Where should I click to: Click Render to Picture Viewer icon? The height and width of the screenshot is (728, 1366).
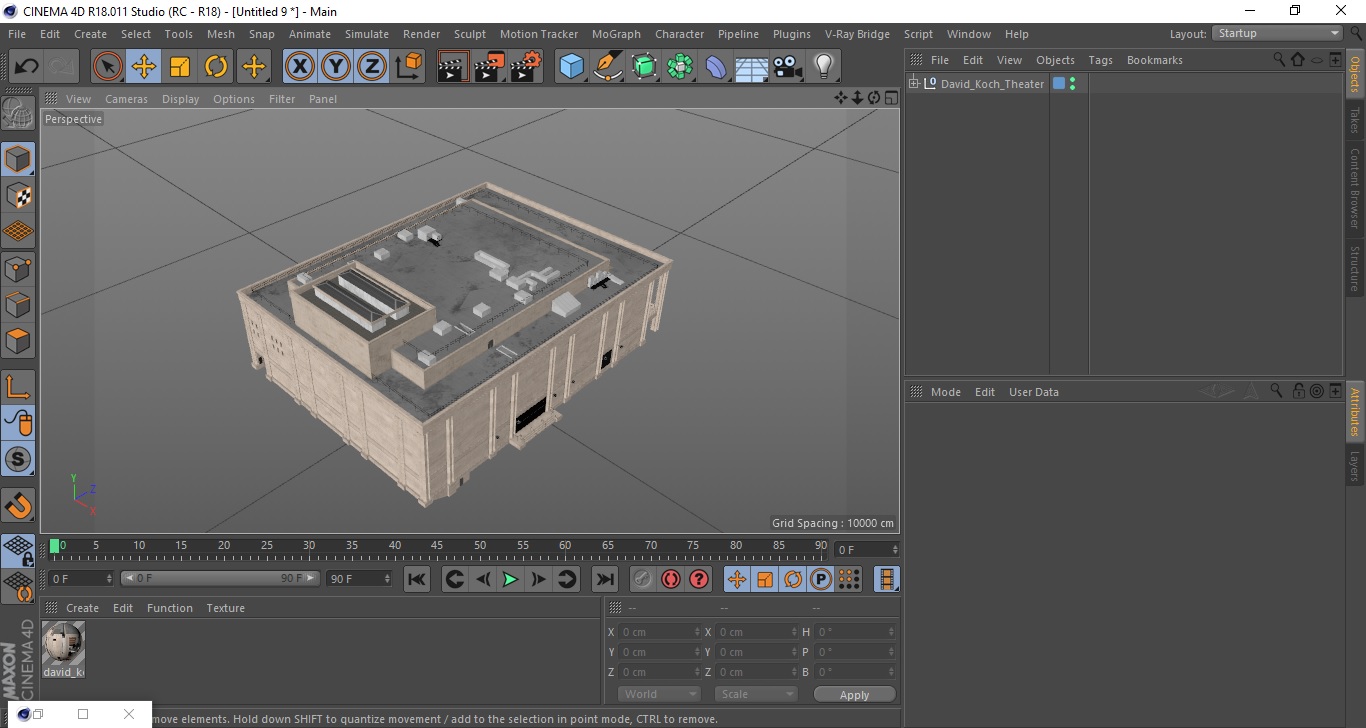tap(489, 67)
